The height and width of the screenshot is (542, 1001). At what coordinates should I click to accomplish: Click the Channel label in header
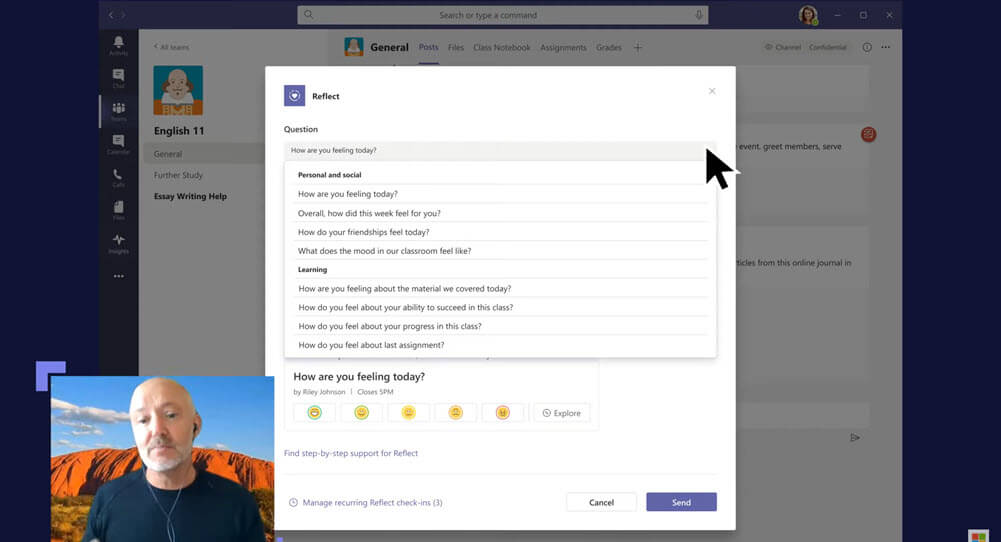tap(783, 47)
